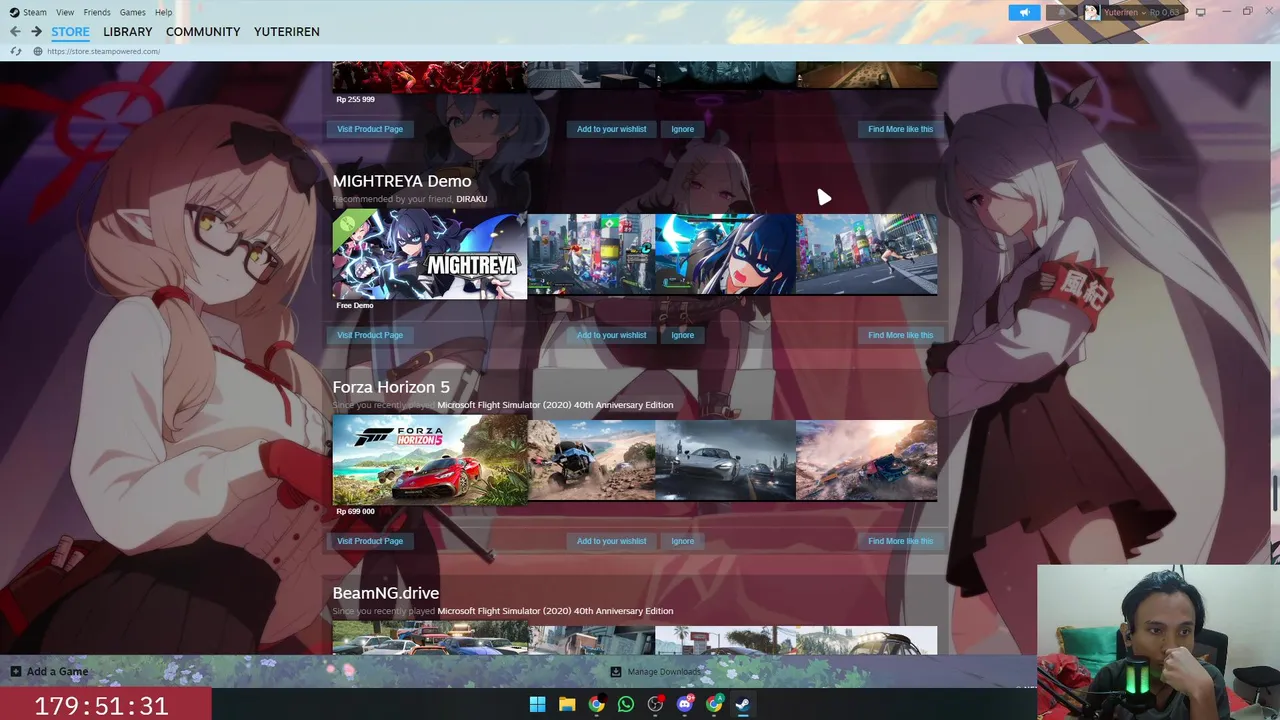
Task: Switch to the COMMUNITY tab
Action: [x=203, y=32]
